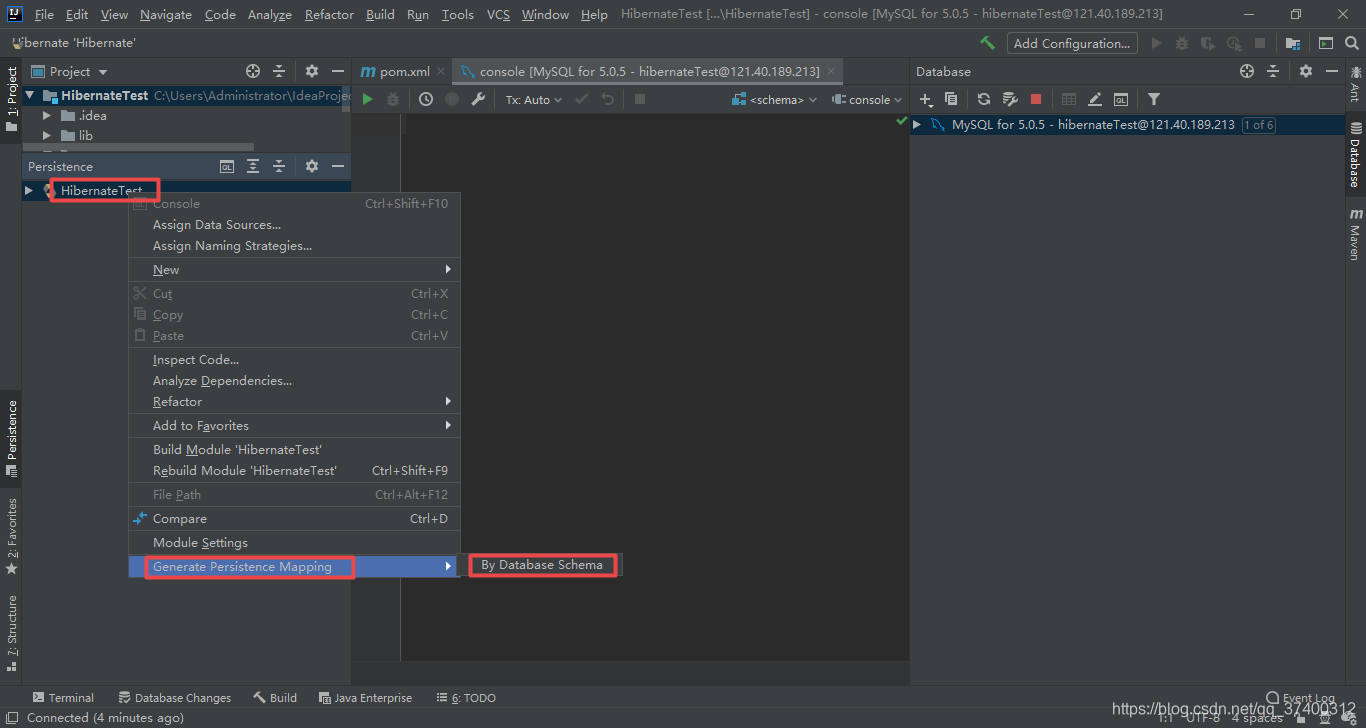This screenshot has width=1366, height=728.
Task: Choose Generate Persistence Mapping in context menu
Action: tap(294, 567)
